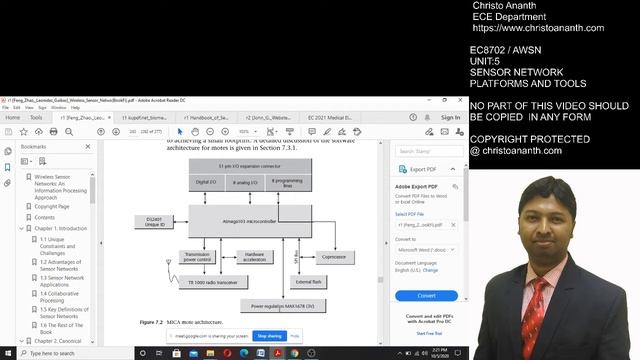Click Hide on the sharing bar
The image size is (640, 360).
coord(295,336)
